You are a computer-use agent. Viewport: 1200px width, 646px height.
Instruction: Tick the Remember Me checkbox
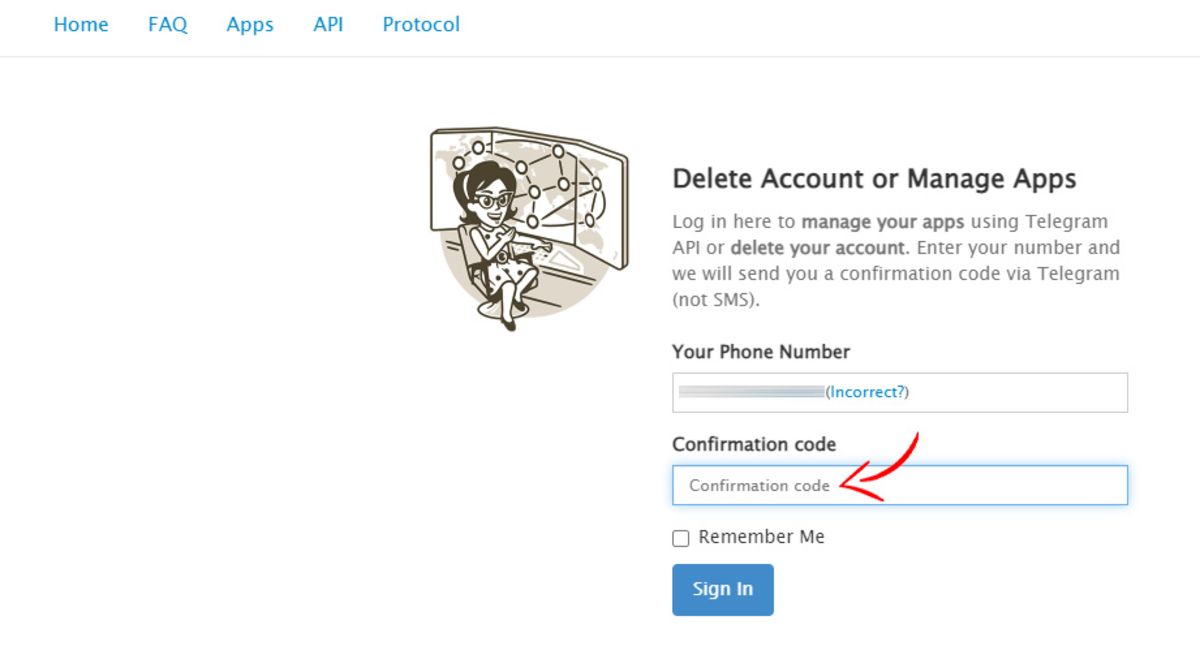click(x=681, y=539)
